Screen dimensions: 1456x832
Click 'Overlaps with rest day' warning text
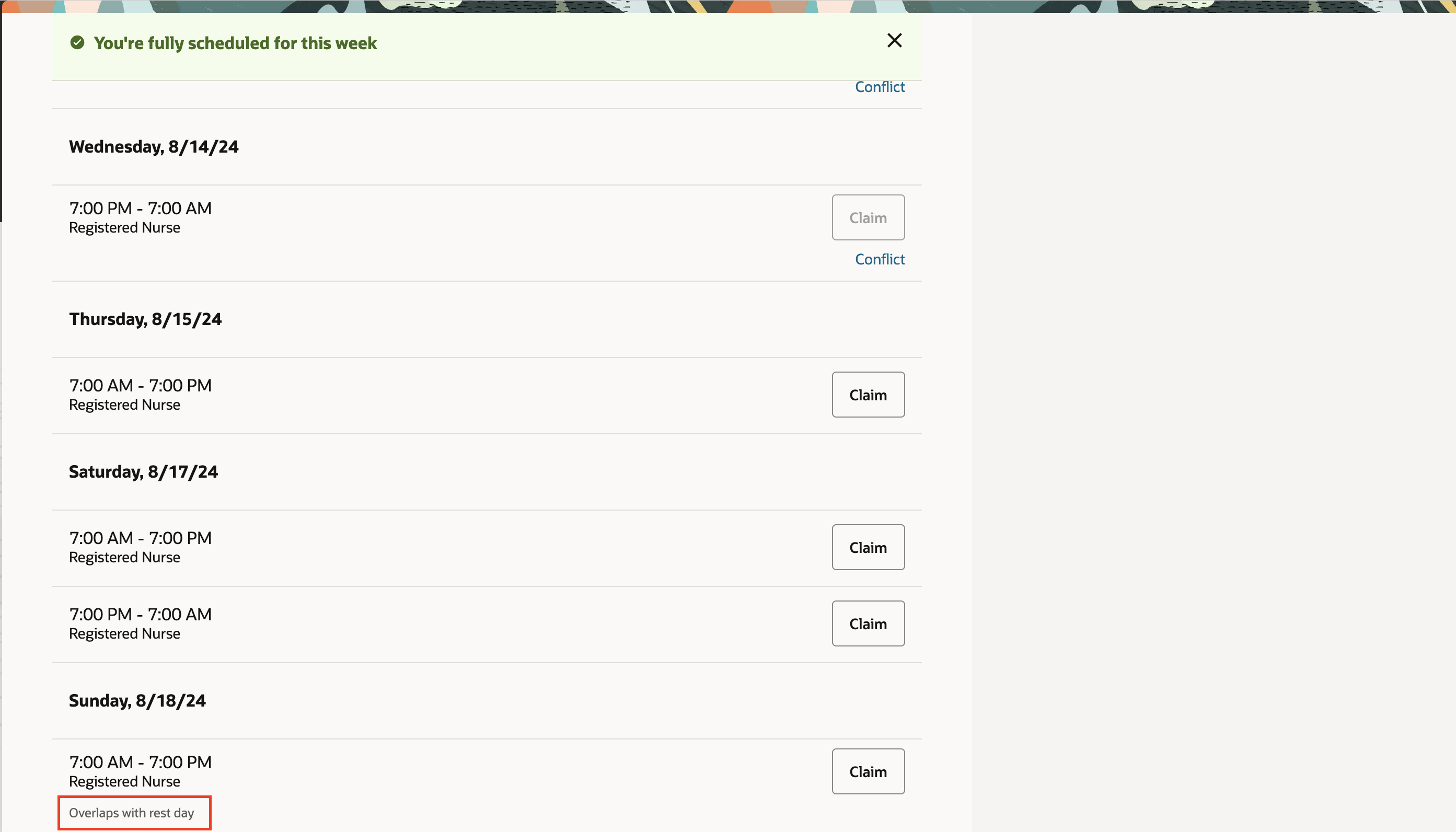point(131,813)
